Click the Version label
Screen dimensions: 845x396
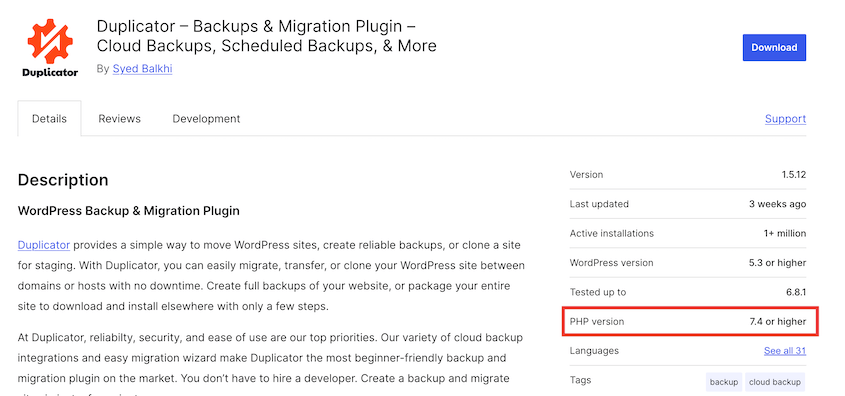pos(586,175)
